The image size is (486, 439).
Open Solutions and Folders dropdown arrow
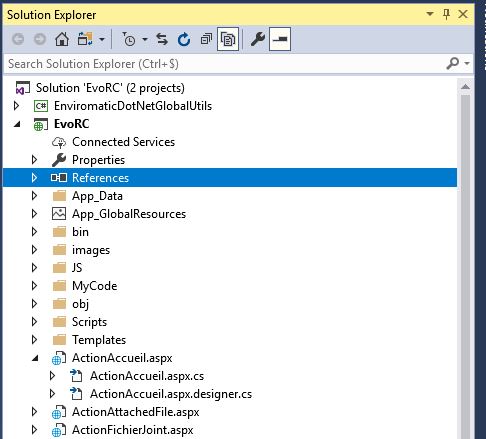[x=102, y=40]
